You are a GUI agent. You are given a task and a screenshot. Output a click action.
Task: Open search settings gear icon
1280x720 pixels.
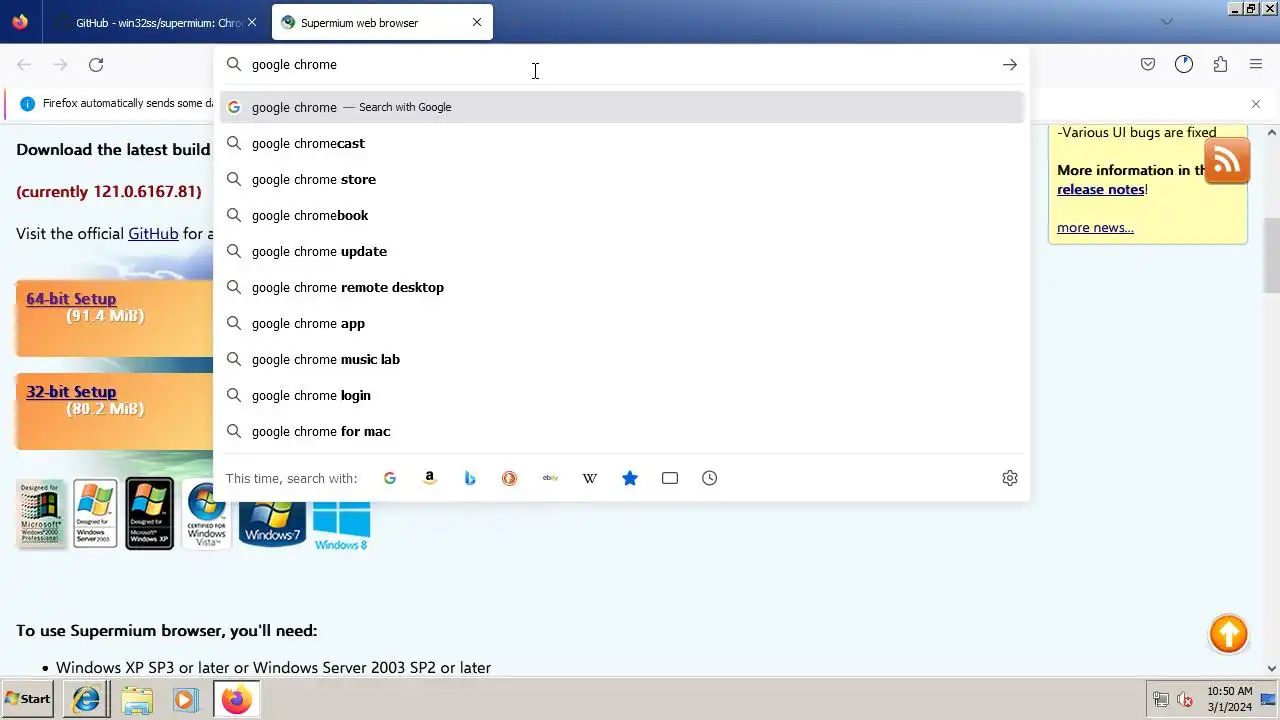1010,478
